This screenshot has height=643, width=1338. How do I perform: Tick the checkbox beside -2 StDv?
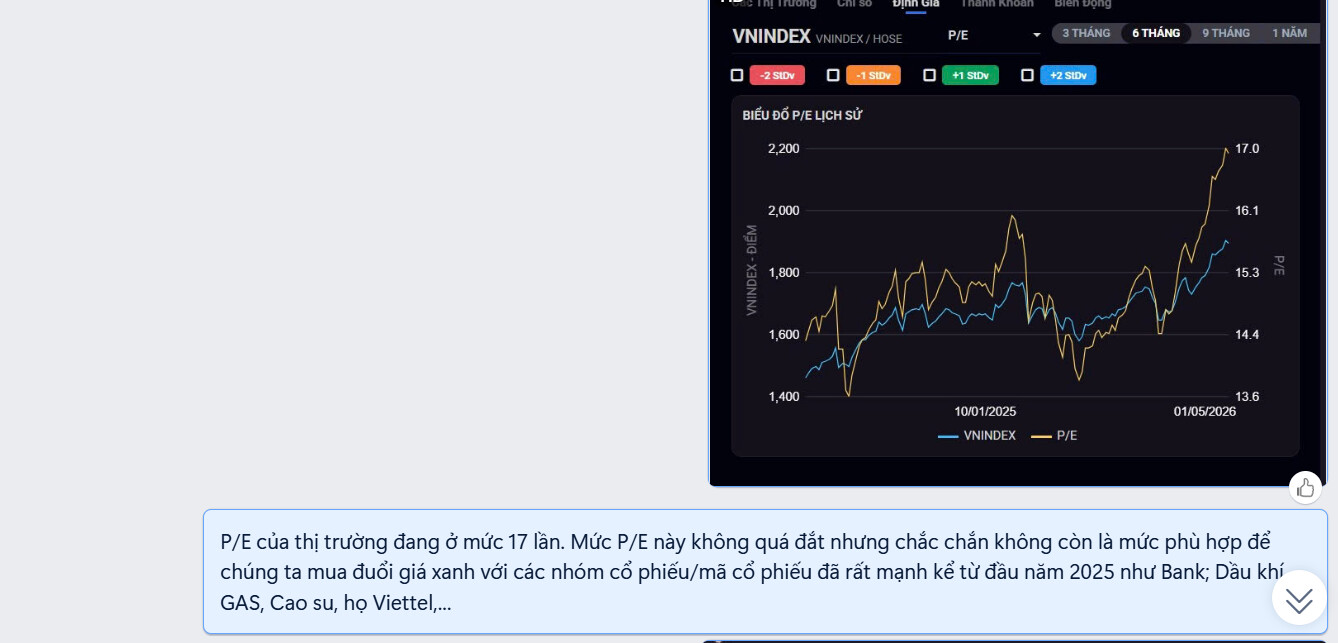[737, 75]
